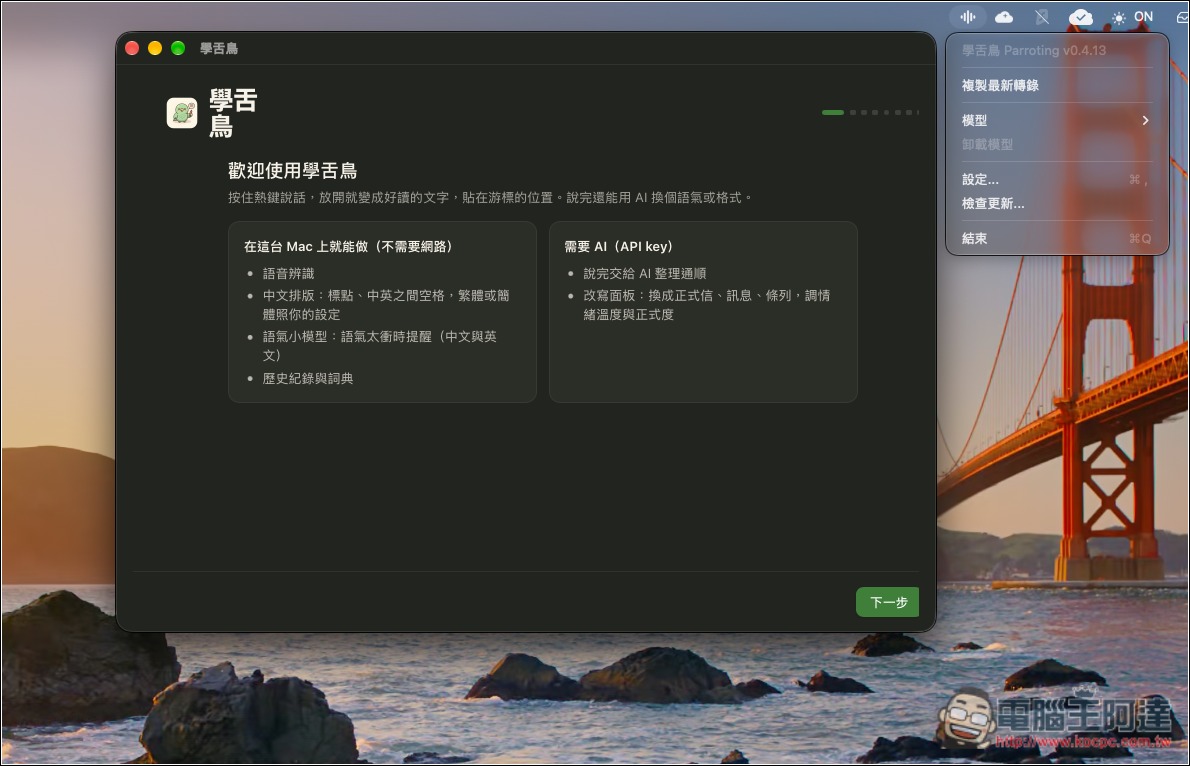Close the 學舌鳥 window with red button
The width and height of the screenshot is (1190, 766).
132,49
